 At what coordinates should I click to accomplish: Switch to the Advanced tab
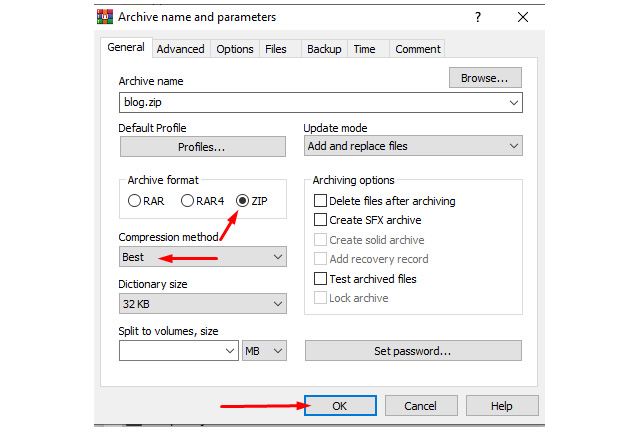coord(180,49)
